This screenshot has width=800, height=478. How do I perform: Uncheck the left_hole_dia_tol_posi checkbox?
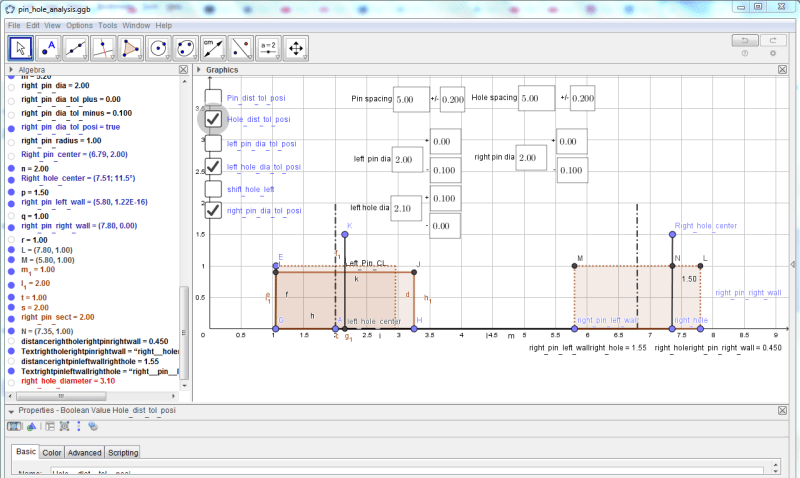tap(213, 166)
